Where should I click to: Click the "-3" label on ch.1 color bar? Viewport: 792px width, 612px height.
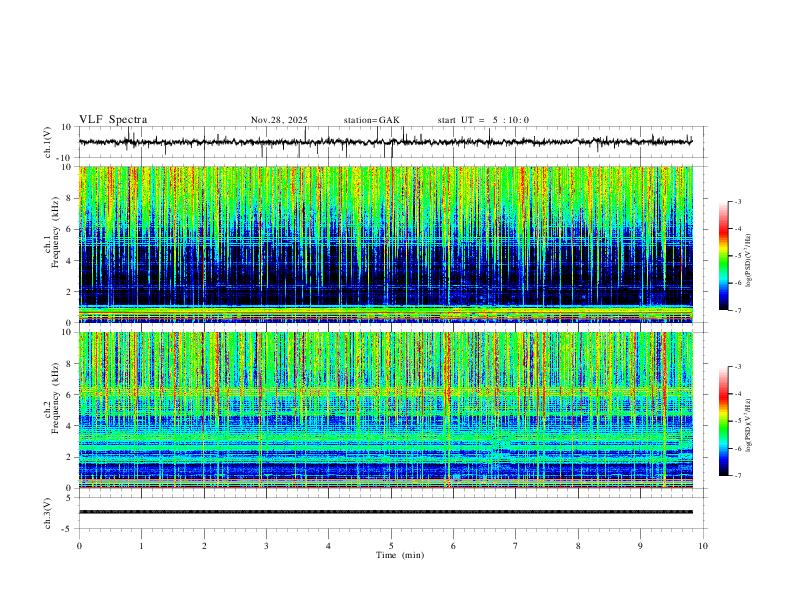[737, 201]
